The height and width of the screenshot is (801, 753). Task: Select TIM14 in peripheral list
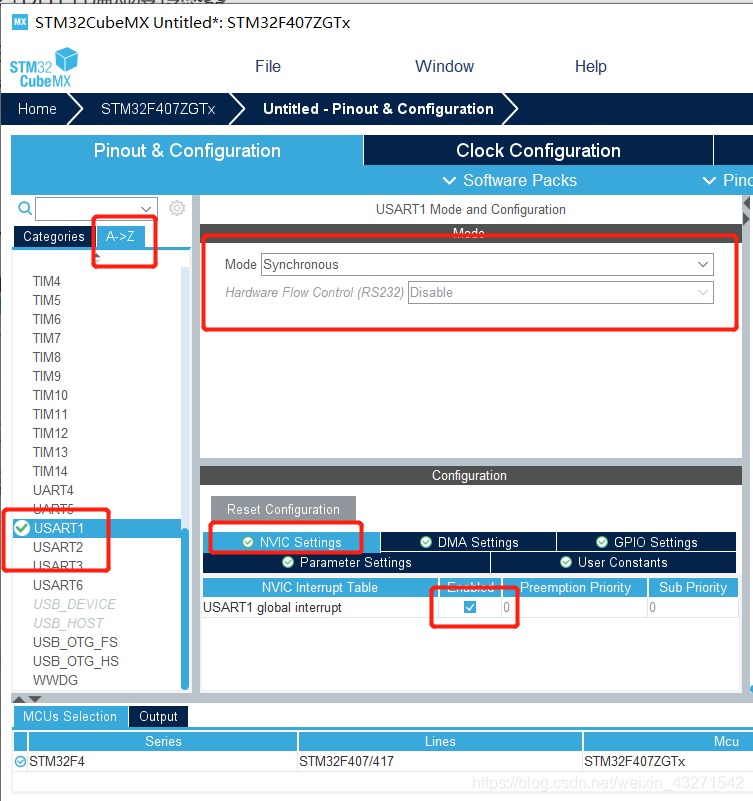(50, 471)
